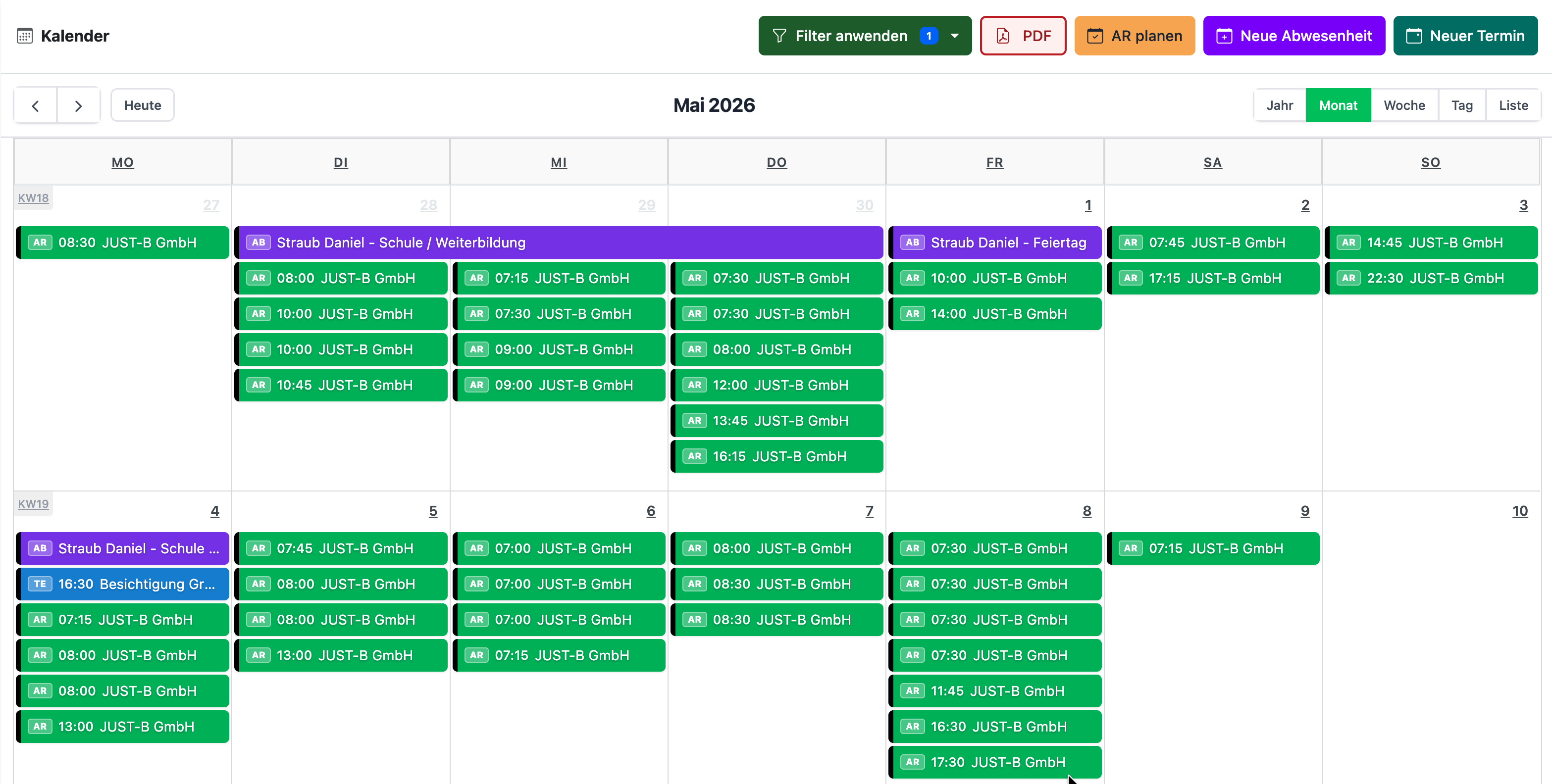Screen dimensions: 1552x784
Task: Create Neue Abwesenheit
Action: [x=1293, y=36]
